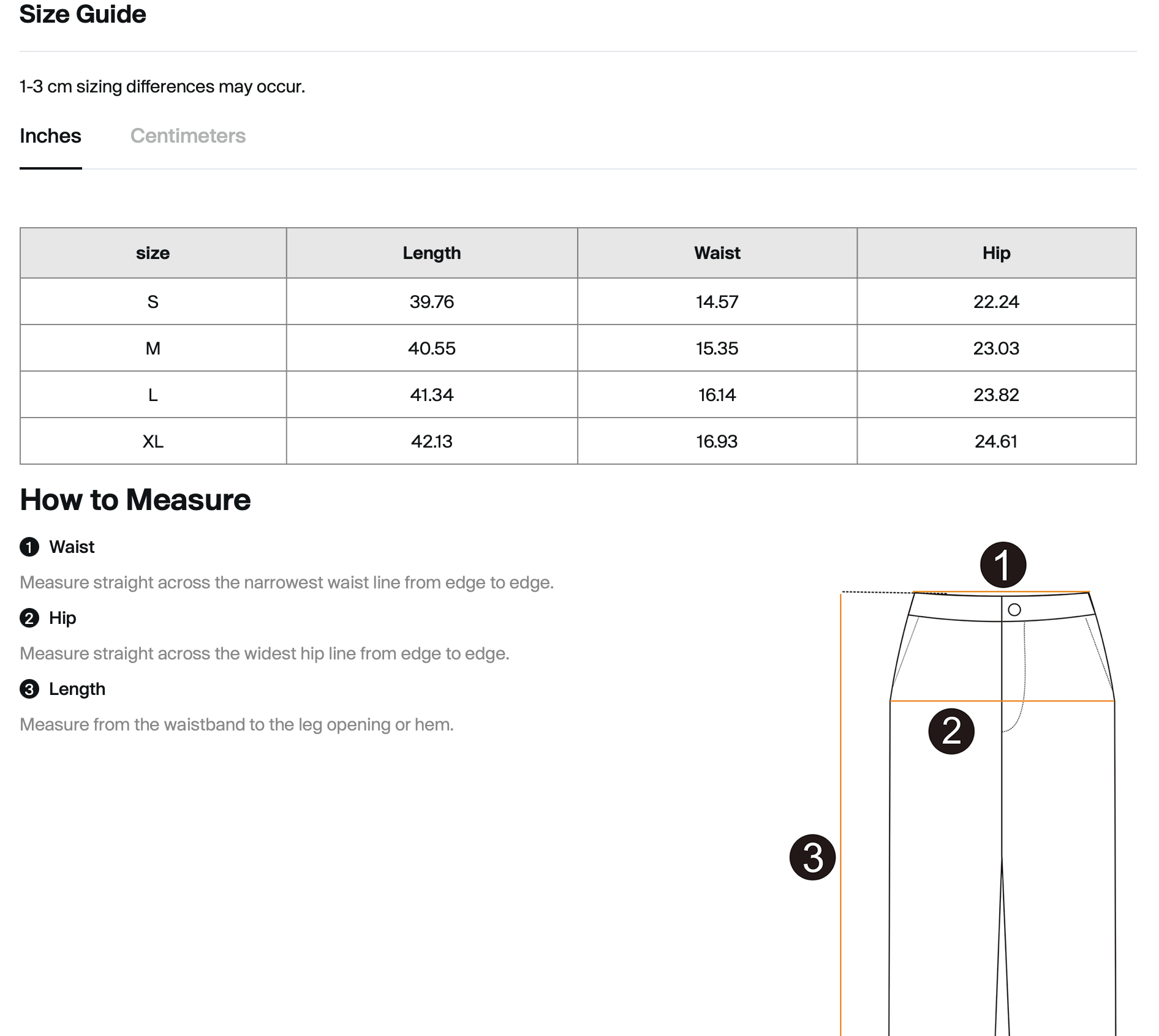Select the XL size row label
Viewport: 1159px width, 1036px height.
pyautogui.click(x=153, y=441)
